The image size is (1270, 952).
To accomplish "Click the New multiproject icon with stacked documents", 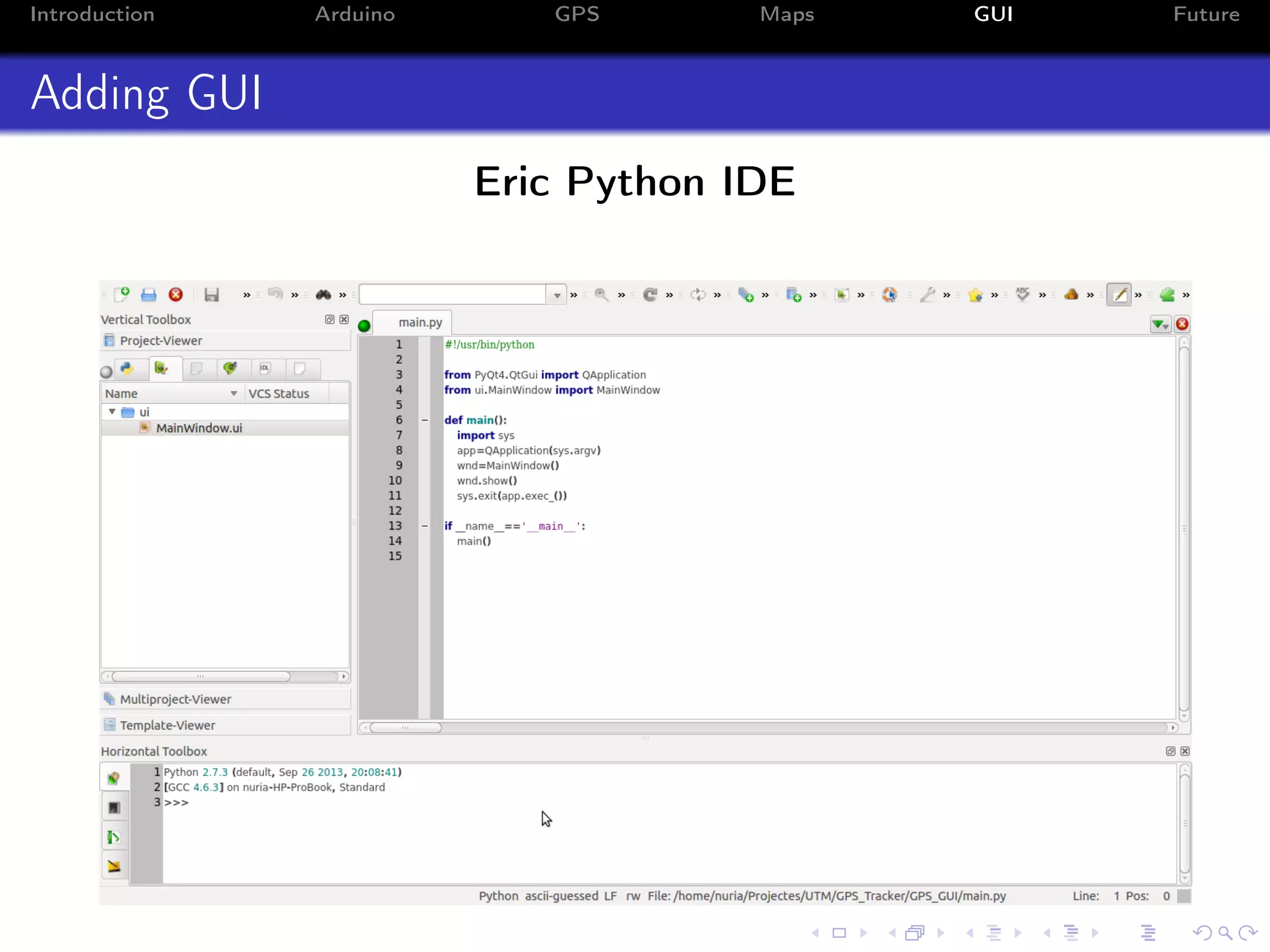I will [746, 294].
